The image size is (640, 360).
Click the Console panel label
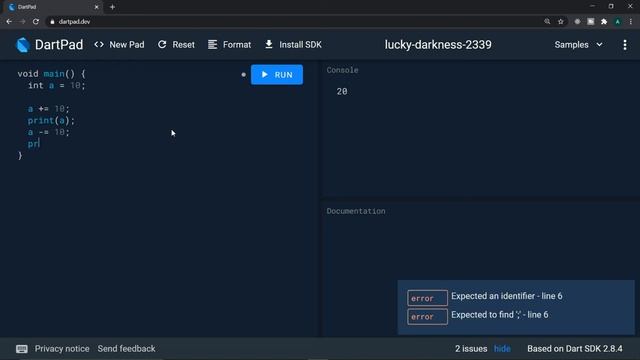tap(342, 70)
